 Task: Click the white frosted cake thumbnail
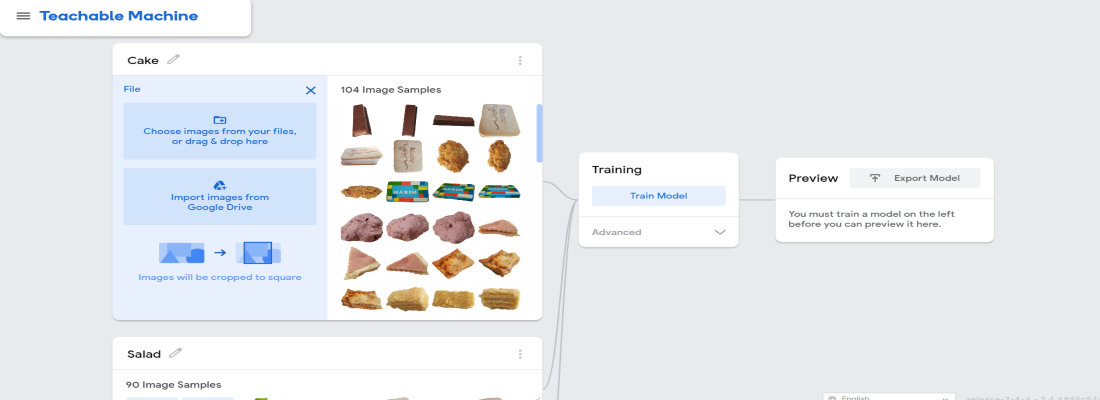point(499,121)
